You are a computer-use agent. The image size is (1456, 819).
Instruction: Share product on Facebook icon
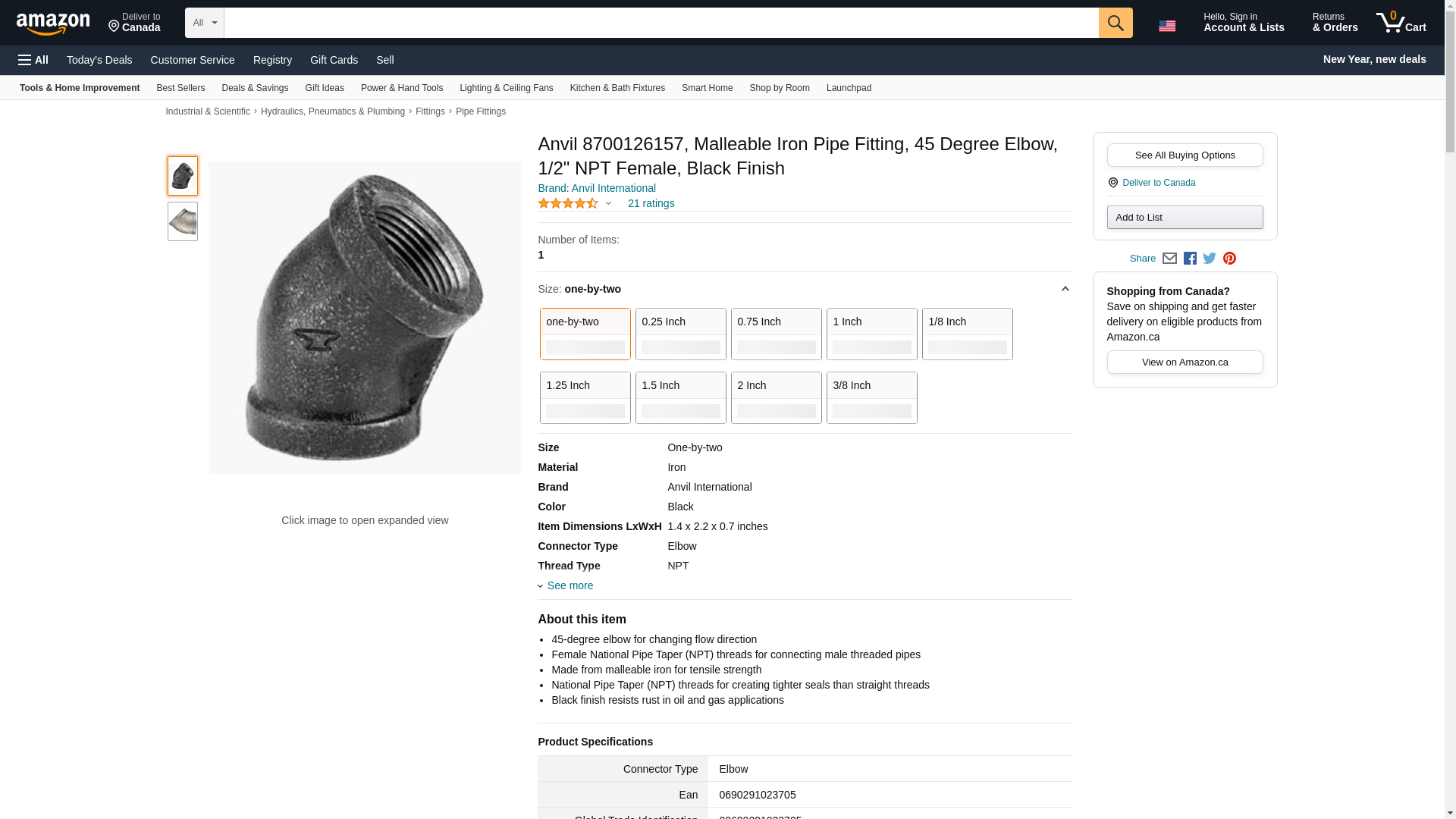1190,259
